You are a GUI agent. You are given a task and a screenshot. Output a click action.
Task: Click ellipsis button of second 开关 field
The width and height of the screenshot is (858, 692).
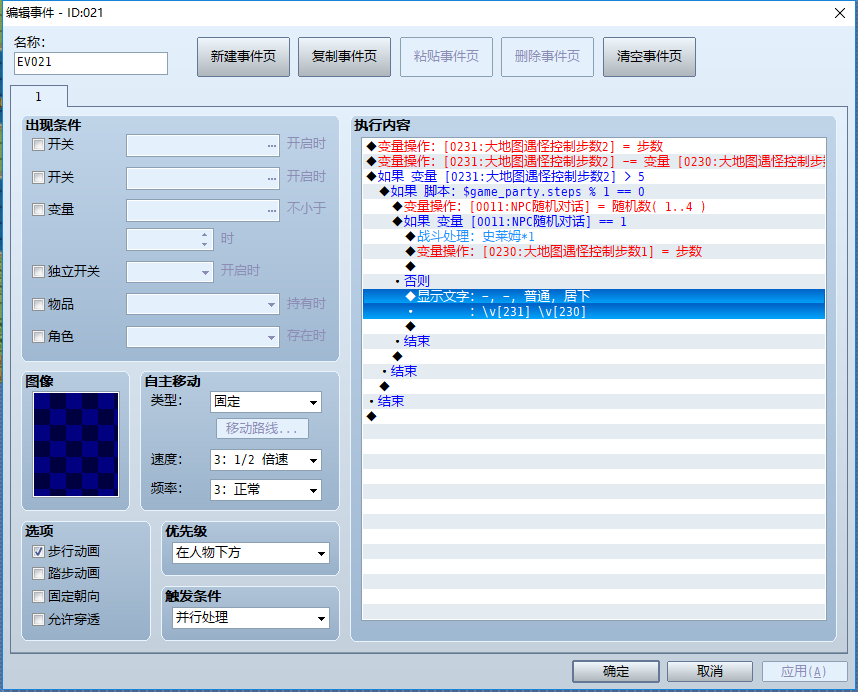click(x=272, y=178)
